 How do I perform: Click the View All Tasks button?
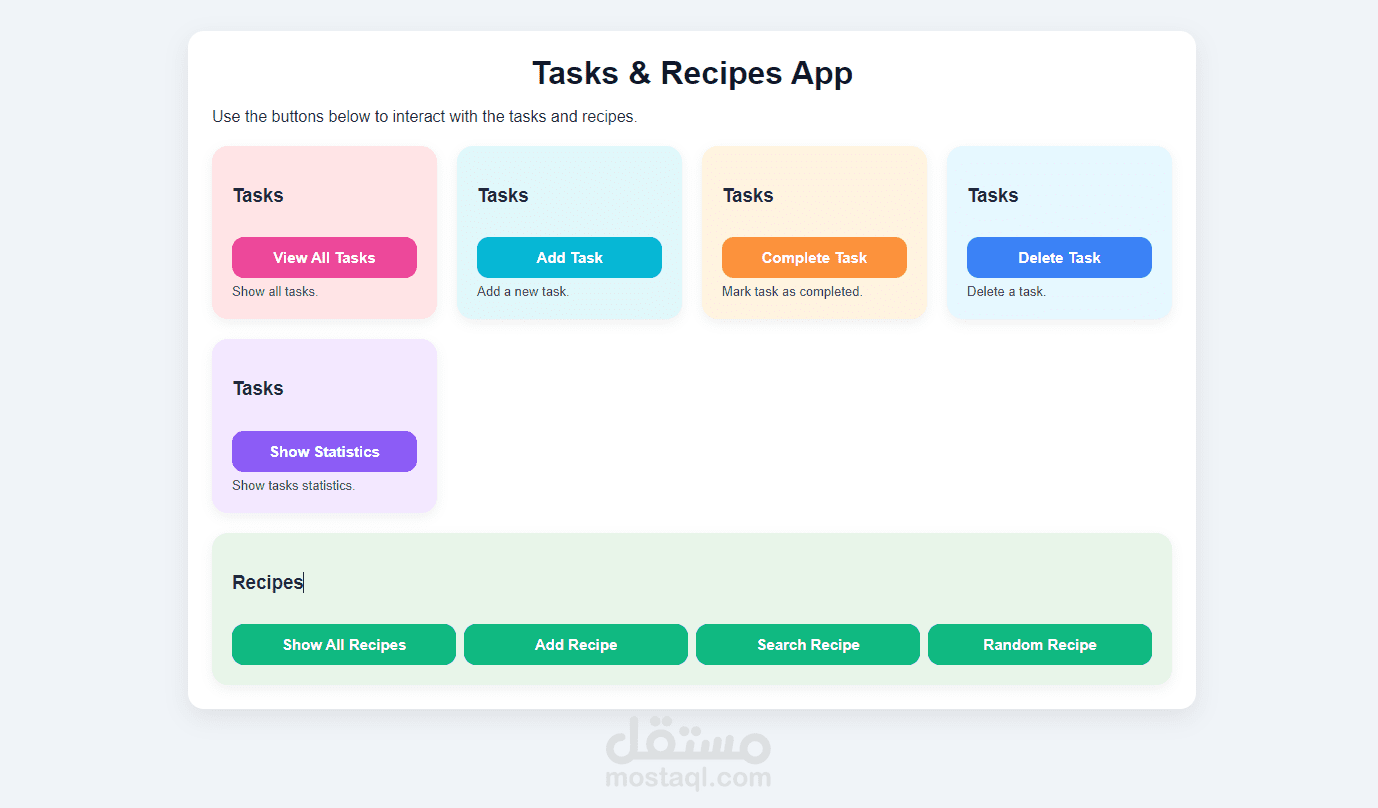(x=324, y=257)
